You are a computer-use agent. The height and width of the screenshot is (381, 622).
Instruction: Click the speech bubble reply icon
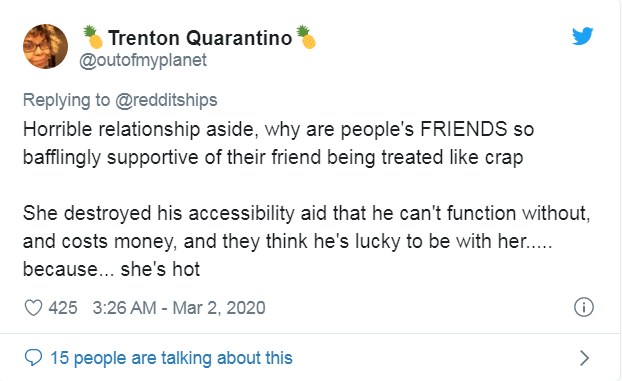click(33, 358)
